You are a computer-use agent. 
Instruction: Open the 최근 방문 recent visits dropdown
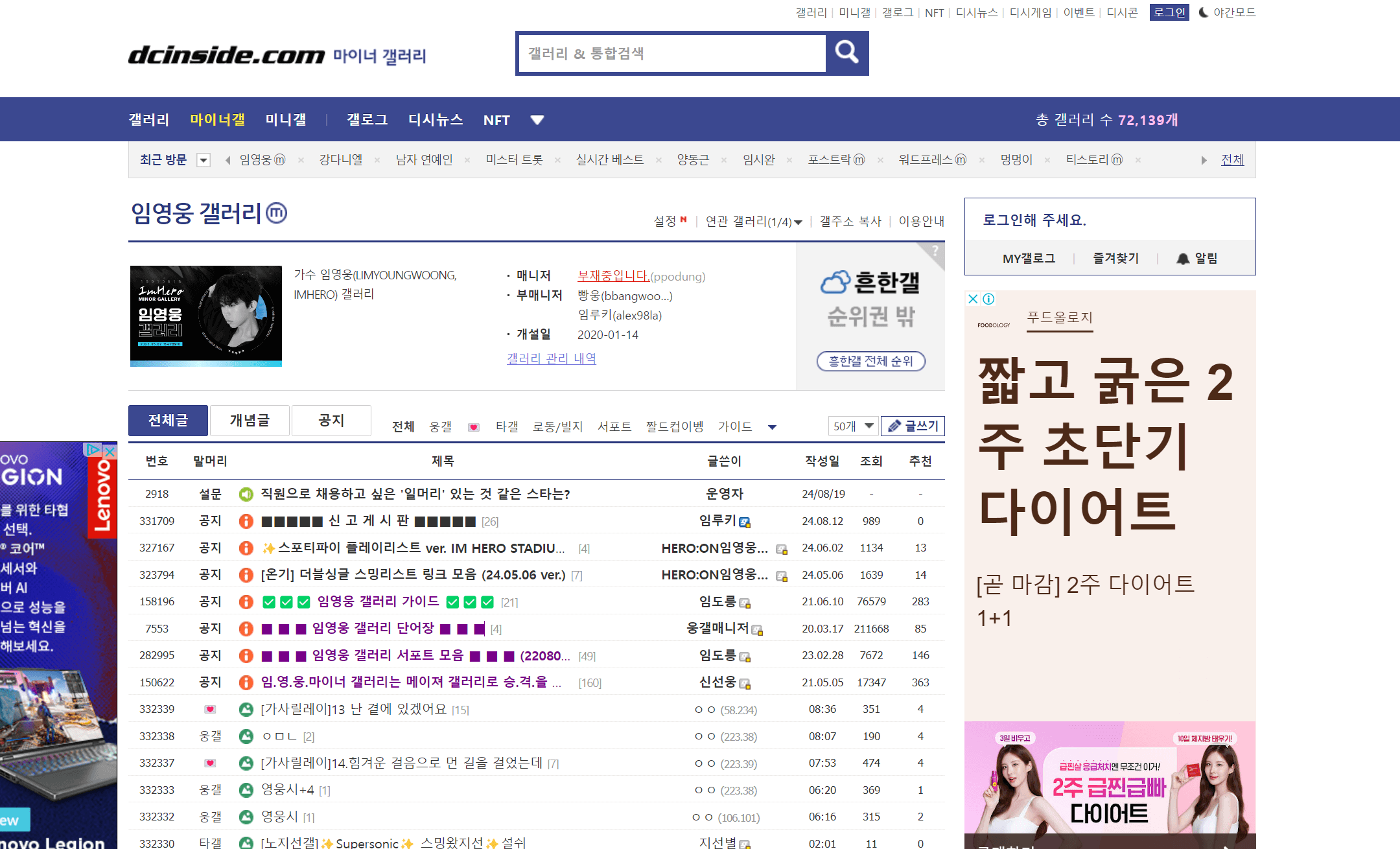click(203, 159)
